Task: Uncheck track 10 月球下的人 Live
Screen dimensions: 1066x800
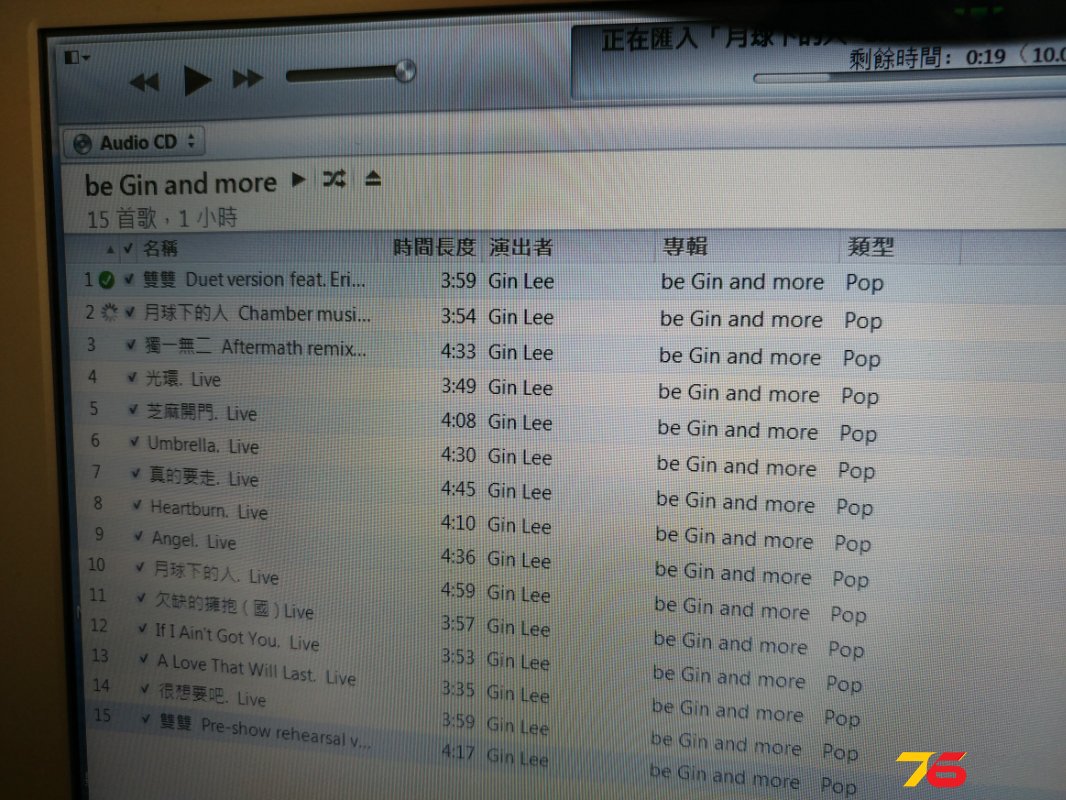Action: tap(140, 566)
